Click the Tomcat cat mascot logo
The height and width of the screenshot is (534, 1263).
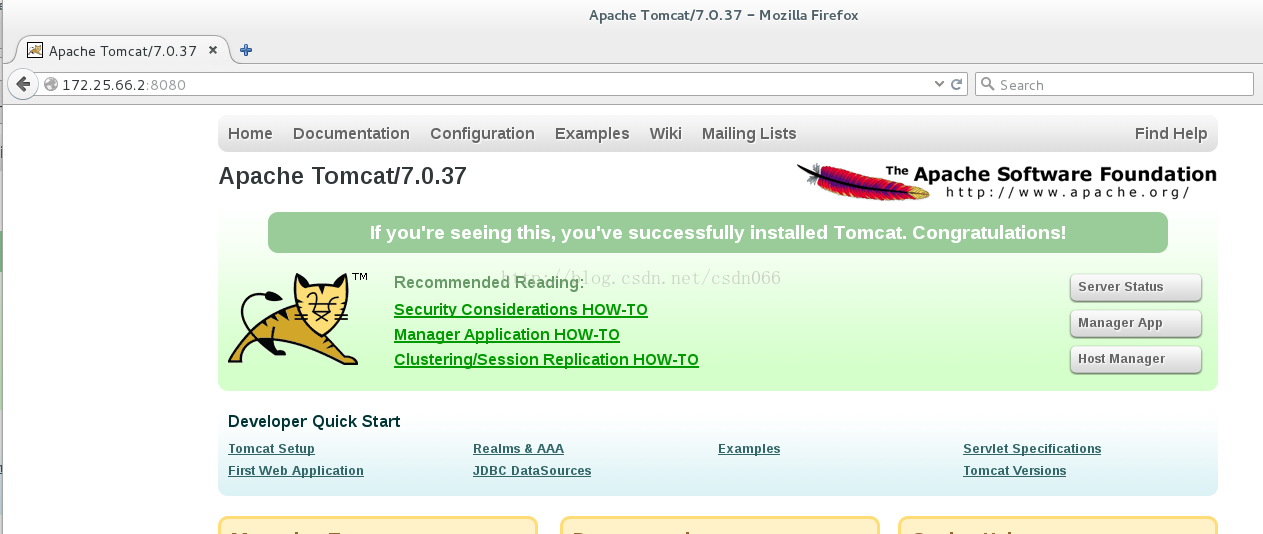297,318
